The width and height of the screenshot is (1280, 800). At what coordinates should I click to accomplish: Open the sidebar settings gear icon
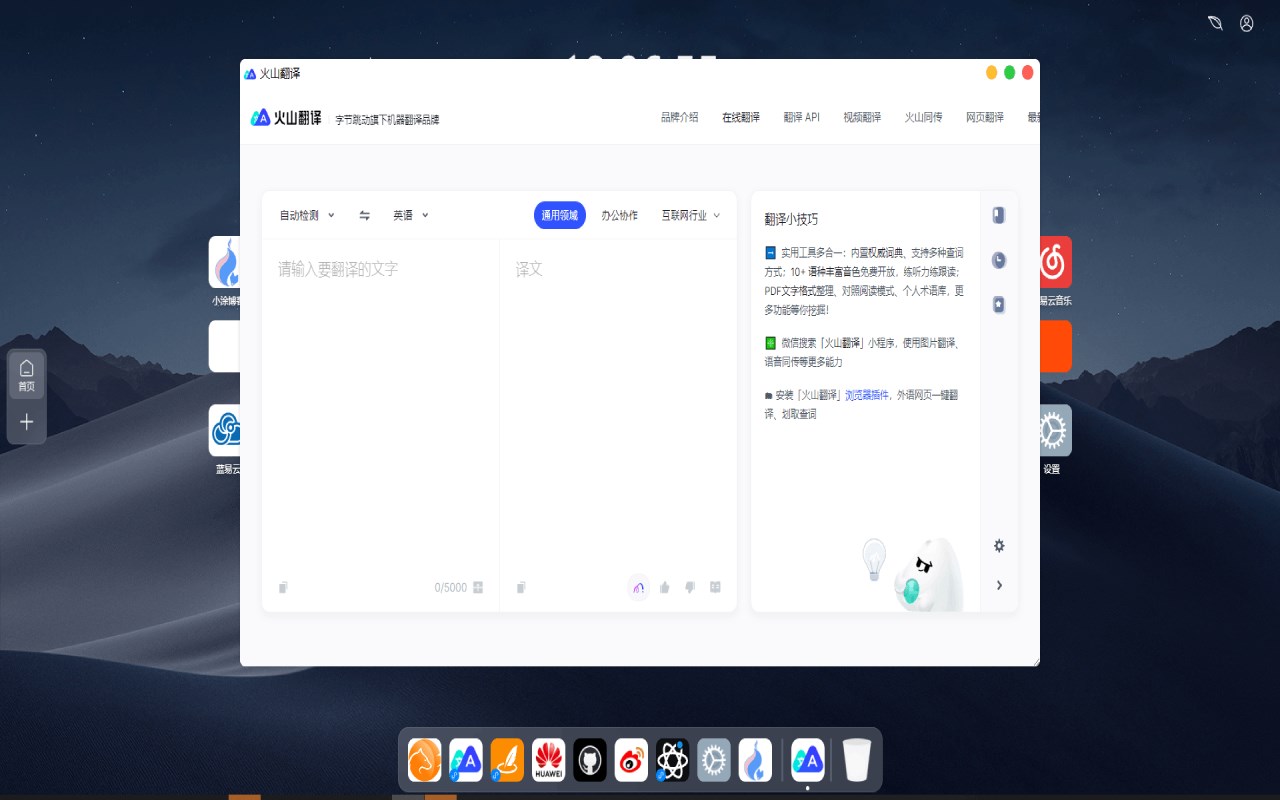998,546
